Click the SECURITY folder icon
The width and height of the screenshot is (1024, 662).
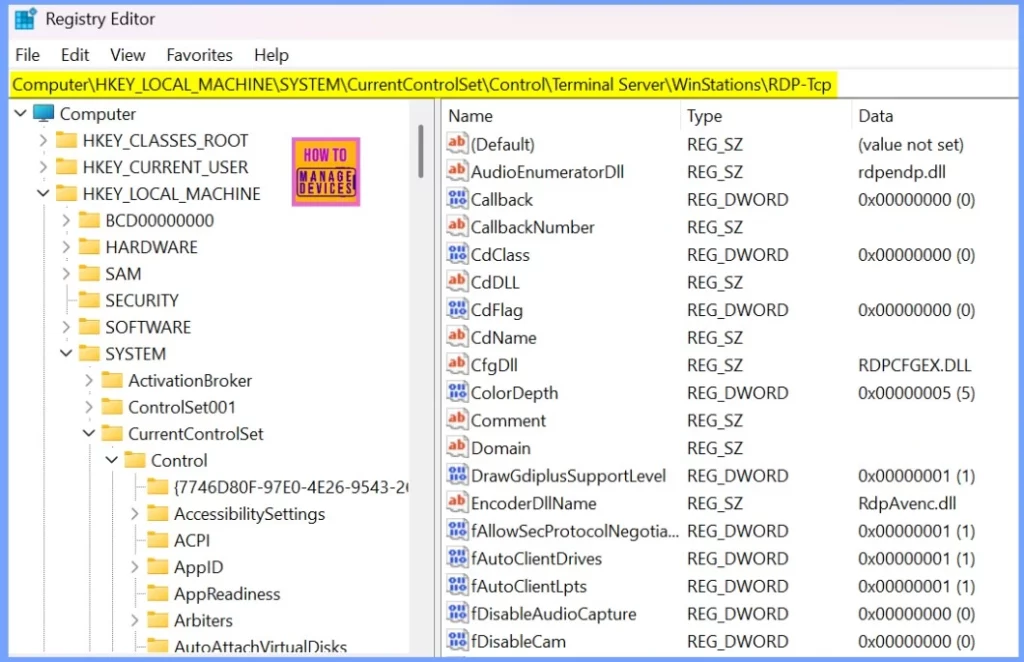click(89, 300)
